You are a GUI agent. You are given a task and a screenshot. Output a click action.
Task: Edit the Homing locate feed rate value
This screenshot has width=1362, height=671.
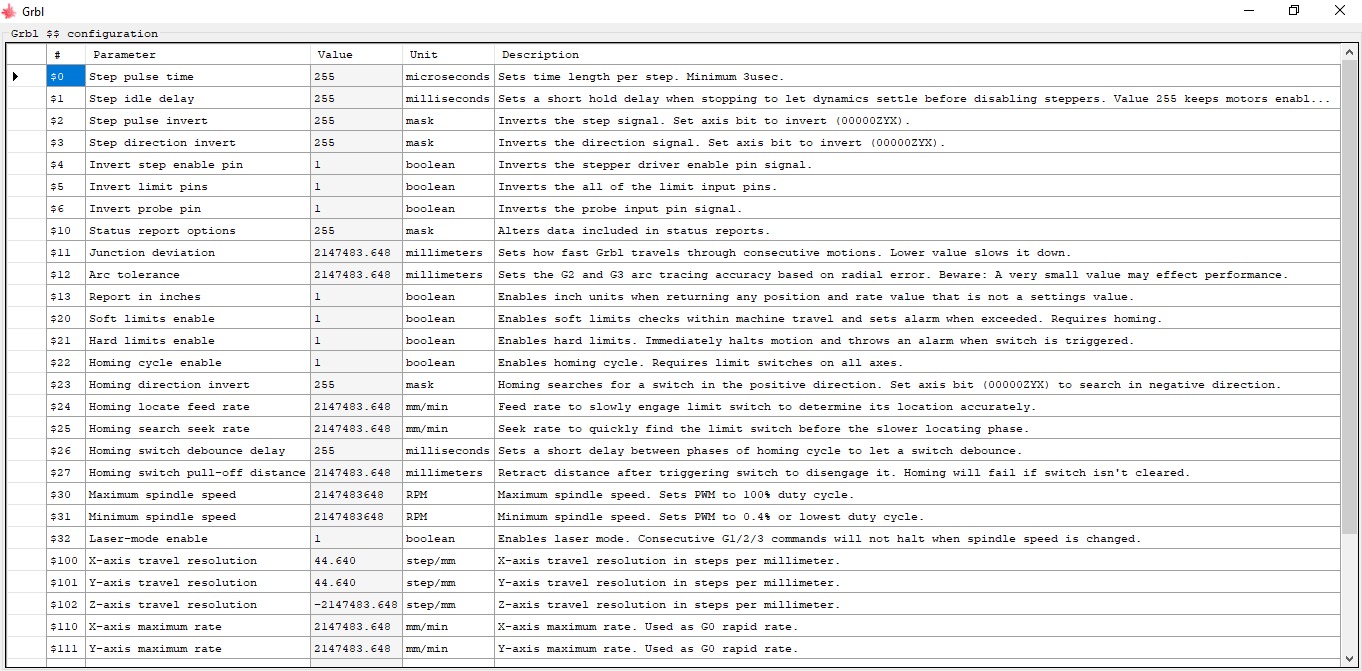coord(356,407)
